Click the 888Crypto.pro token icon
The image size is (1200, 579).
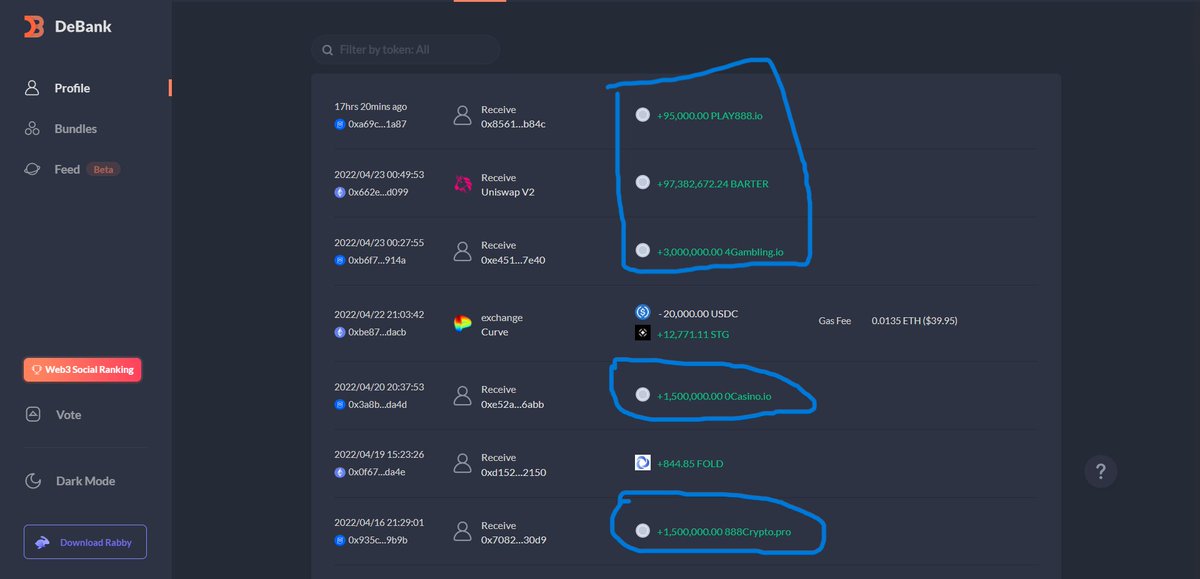click(x=643, y=531)
